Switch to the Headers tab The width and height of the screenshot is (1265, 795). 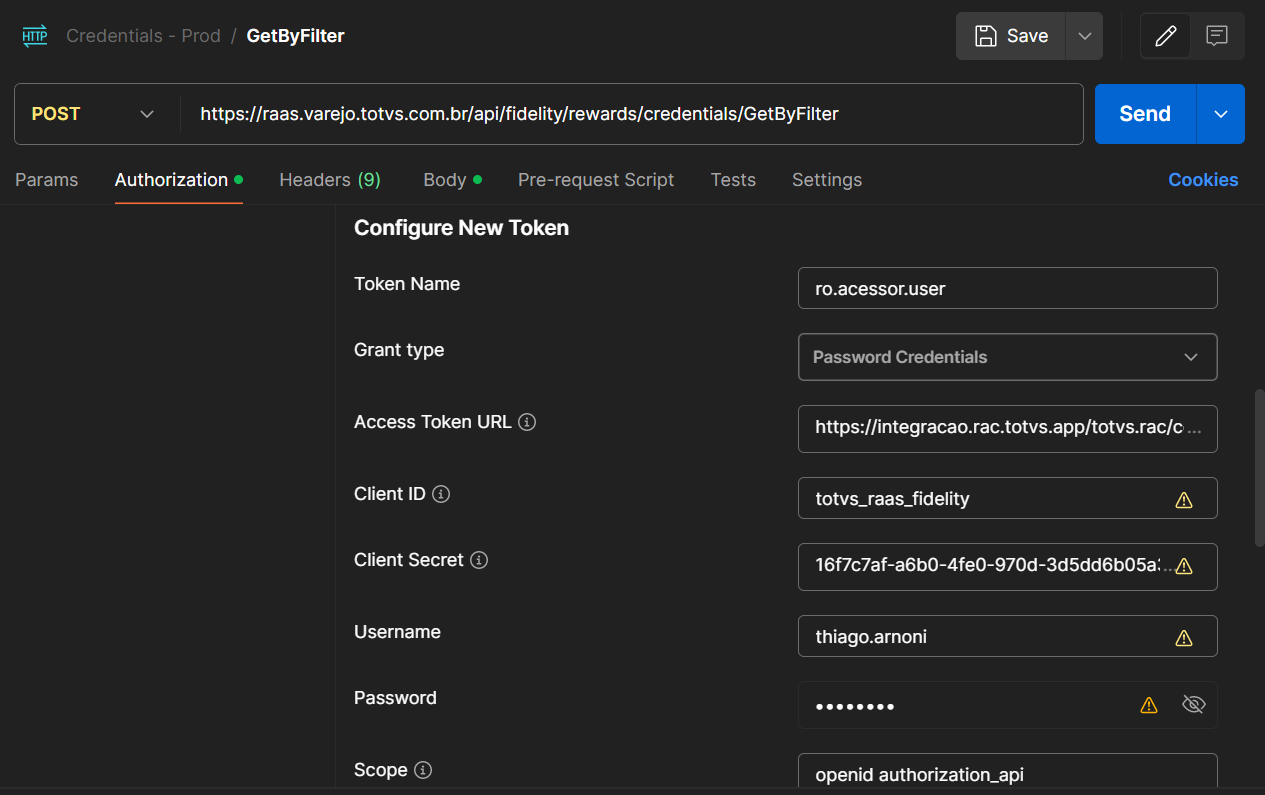329,180
